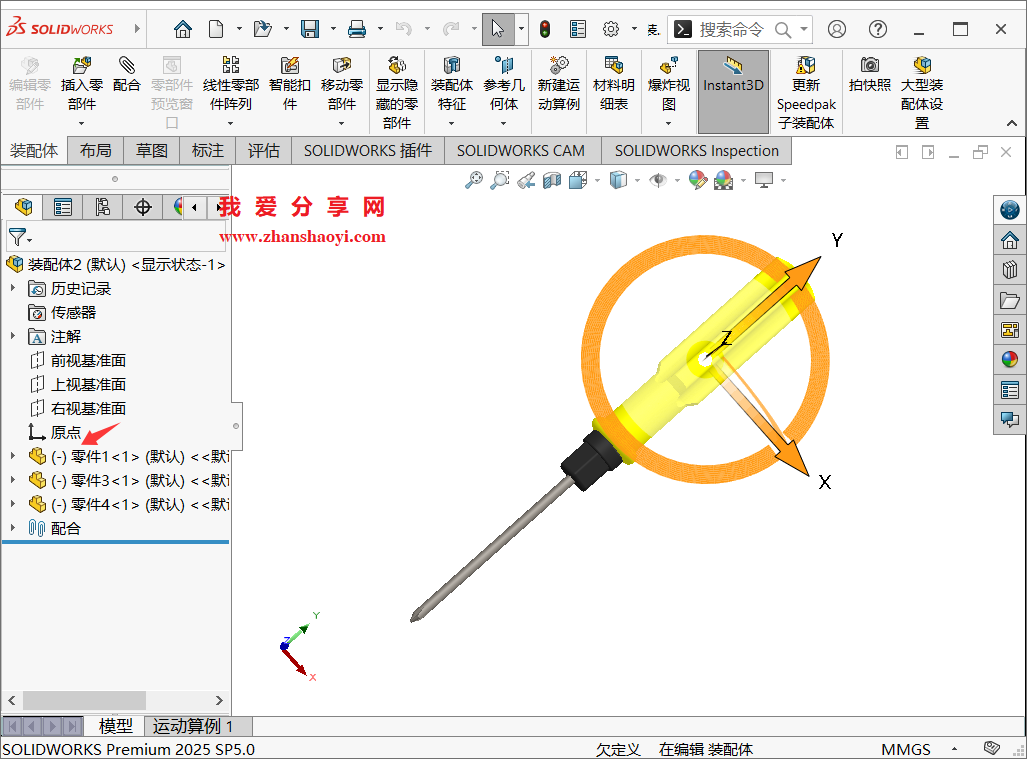Open the ConfigurationManager panel tab
Viewport: 1027px width, 759px height.
coord(103,208)
